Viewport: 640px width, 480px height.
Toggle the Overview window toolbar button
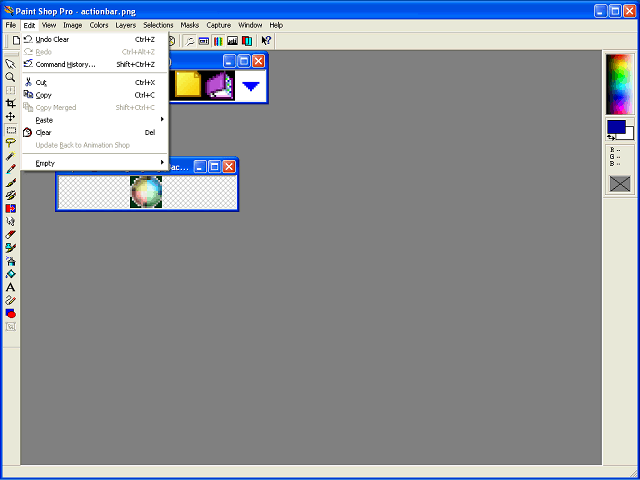pyautogui.click(x=204, y=41)
